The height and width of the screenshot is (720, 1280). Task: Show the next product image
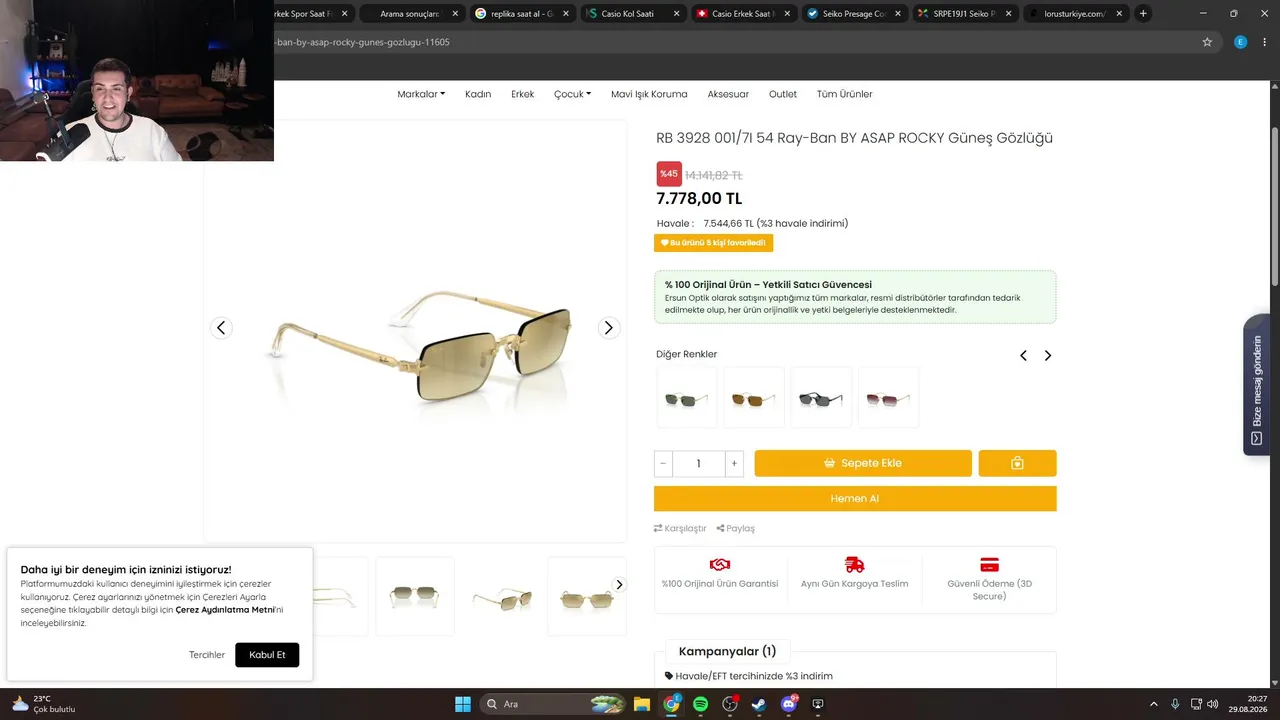pos(608,328)
